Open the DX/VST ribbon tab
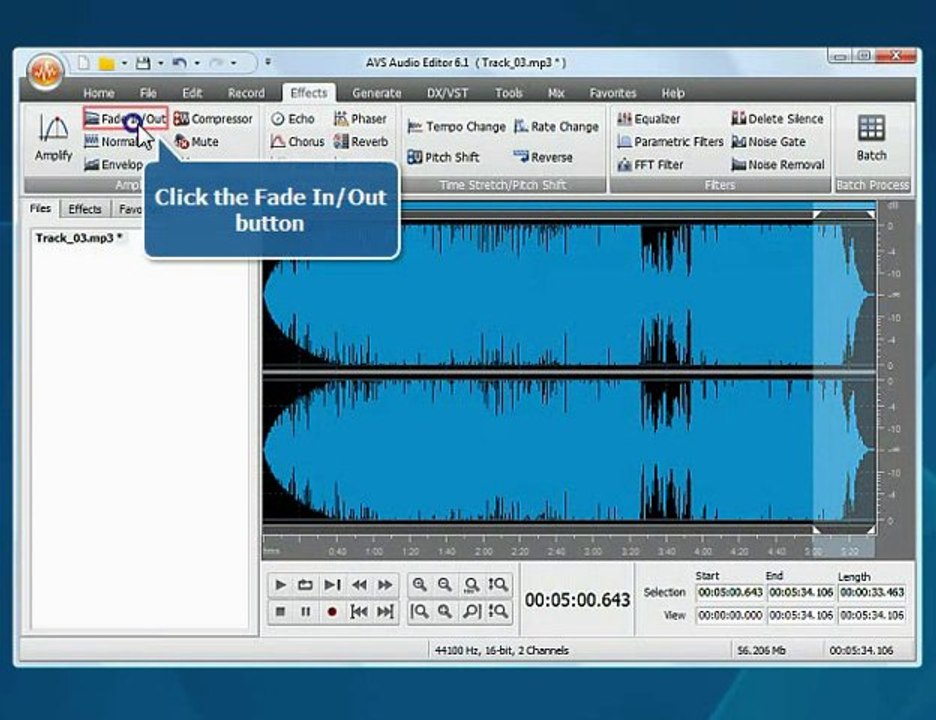Screen dimensions: 936x720 point(447,93)
